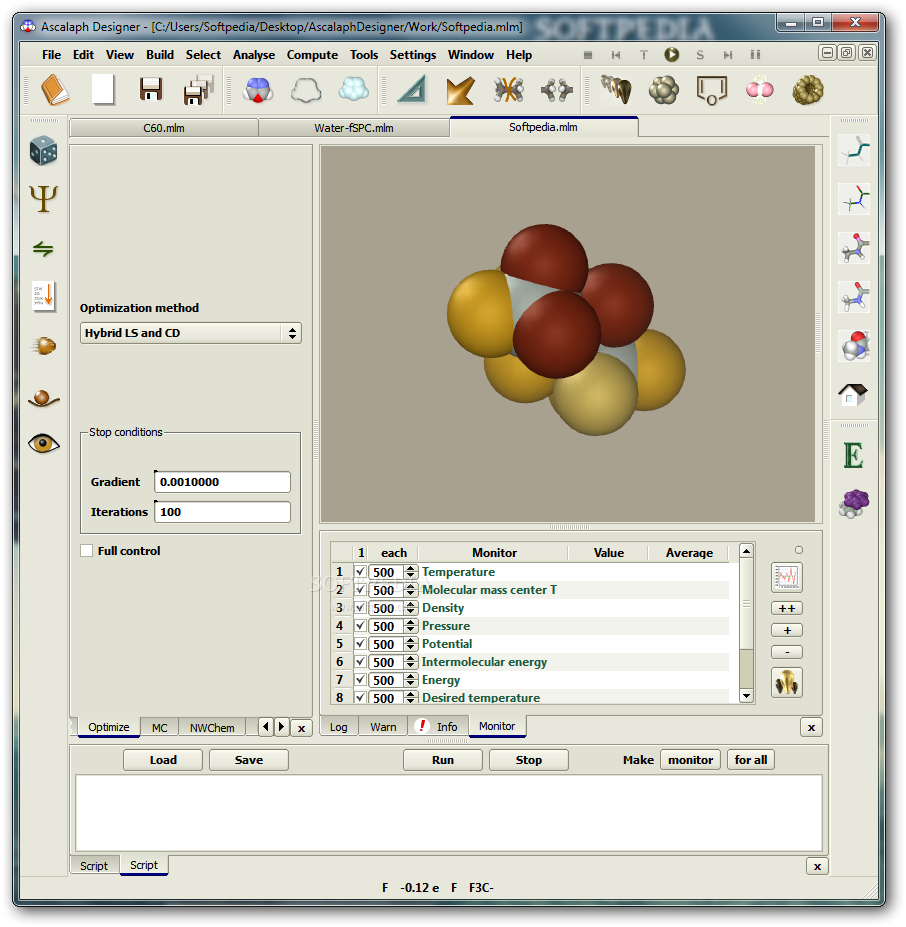Switch to the Log tab
Viewport: 906px width, 927px height.
(339, 727)
